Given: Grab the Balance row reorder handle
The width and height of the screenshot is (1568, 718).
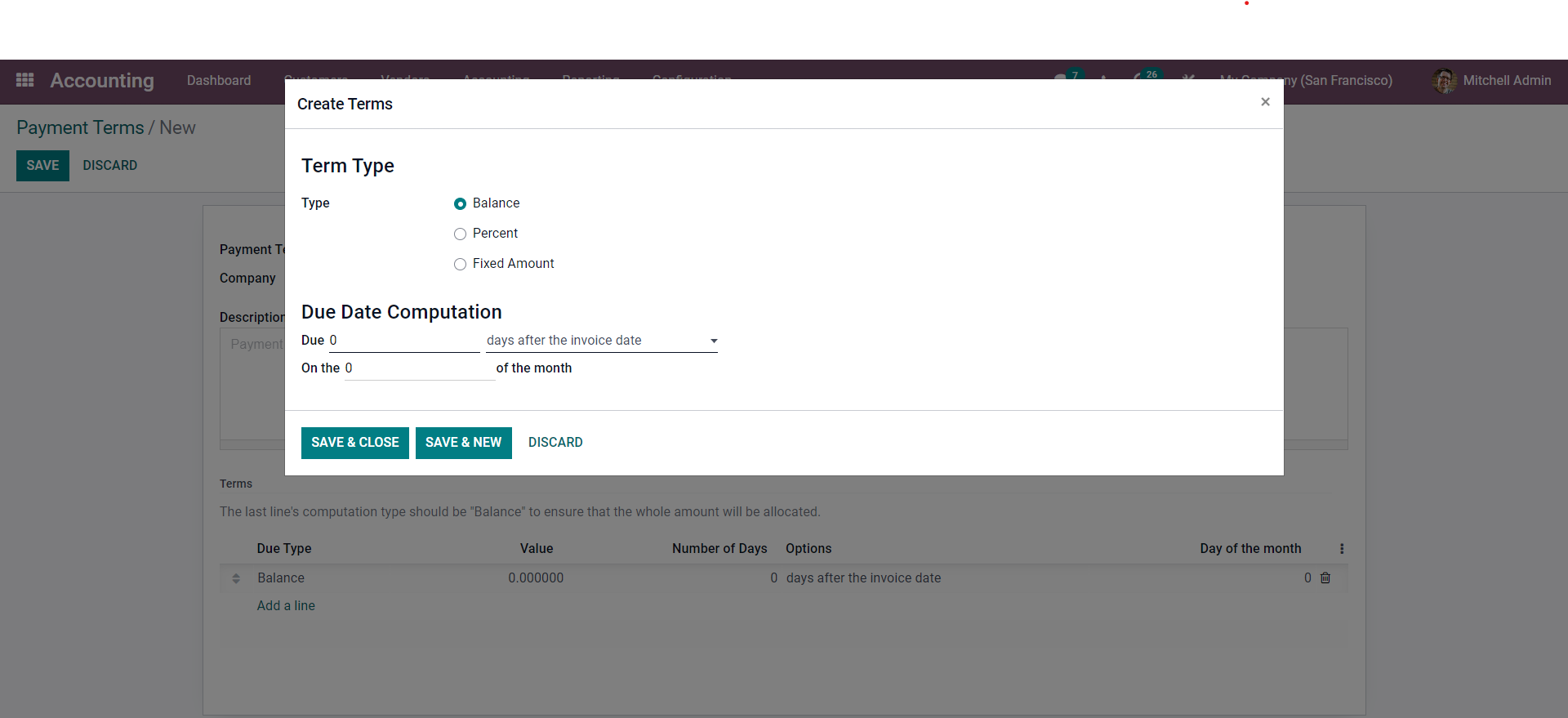Looking at the screenshot, I should 236,578.
